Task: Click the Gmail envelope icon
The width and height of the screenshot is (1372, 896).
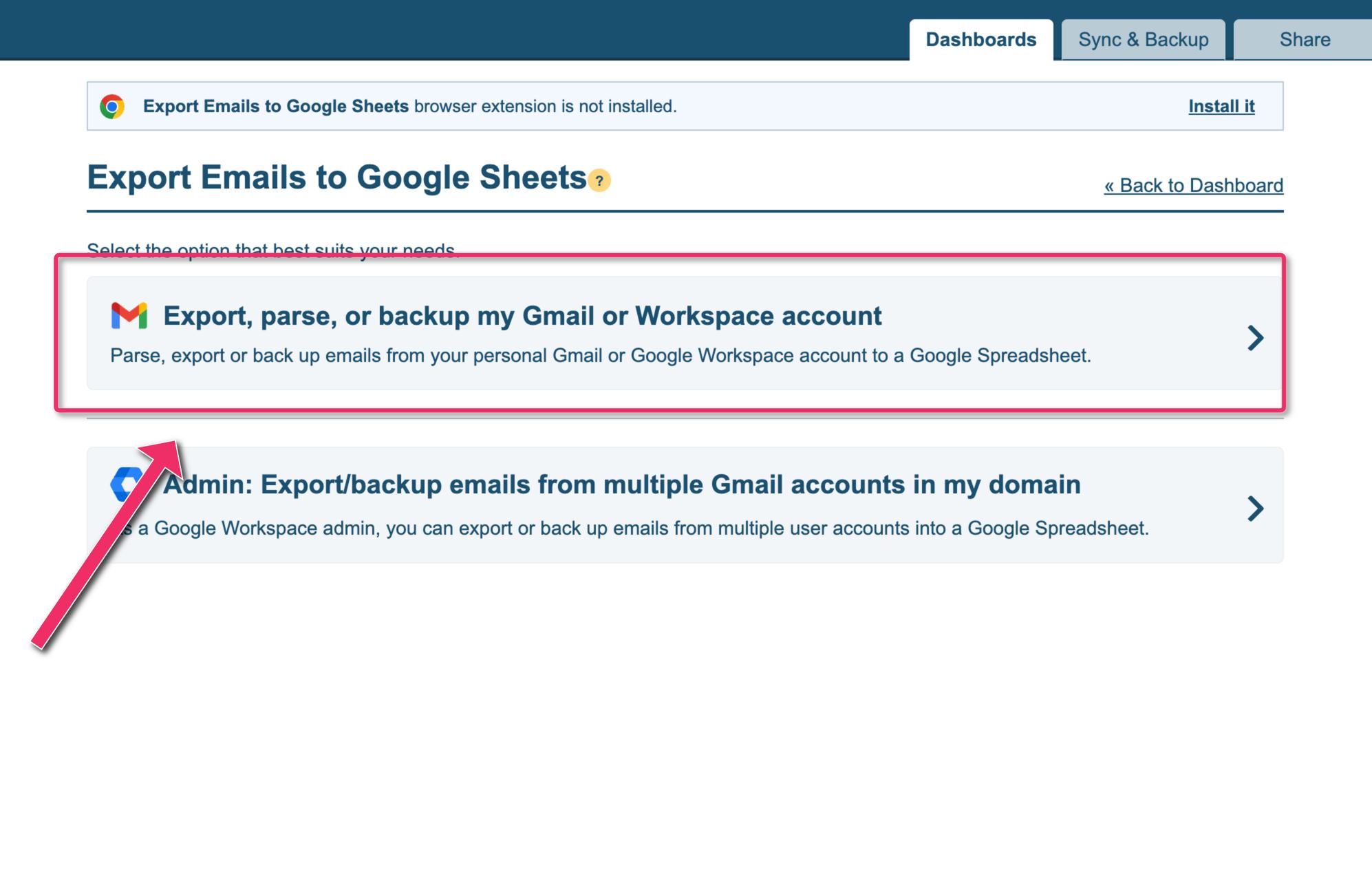Action: [x=129, y=316]
